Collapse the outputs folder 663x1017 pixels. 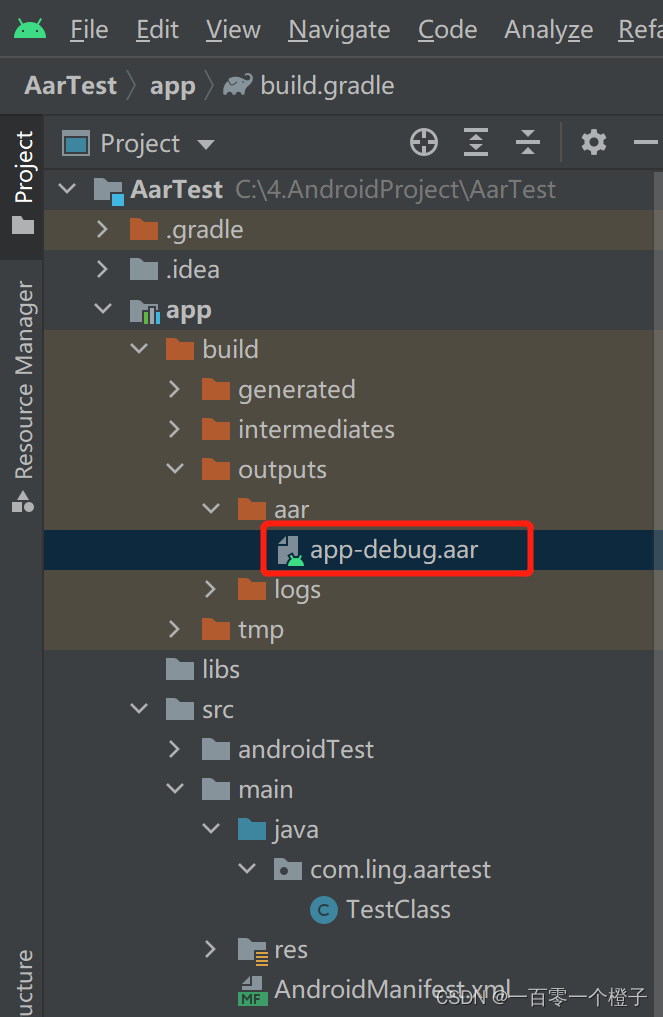(x=175, y=470)
